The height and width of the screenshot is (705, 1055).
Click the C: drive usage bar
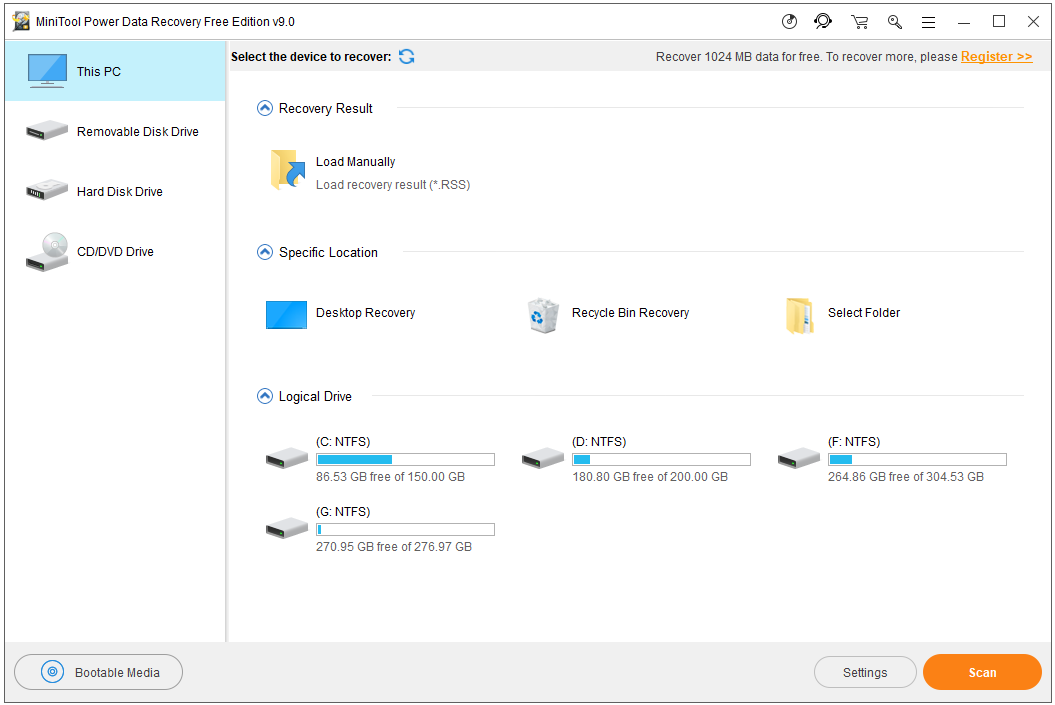coord(406,459)
